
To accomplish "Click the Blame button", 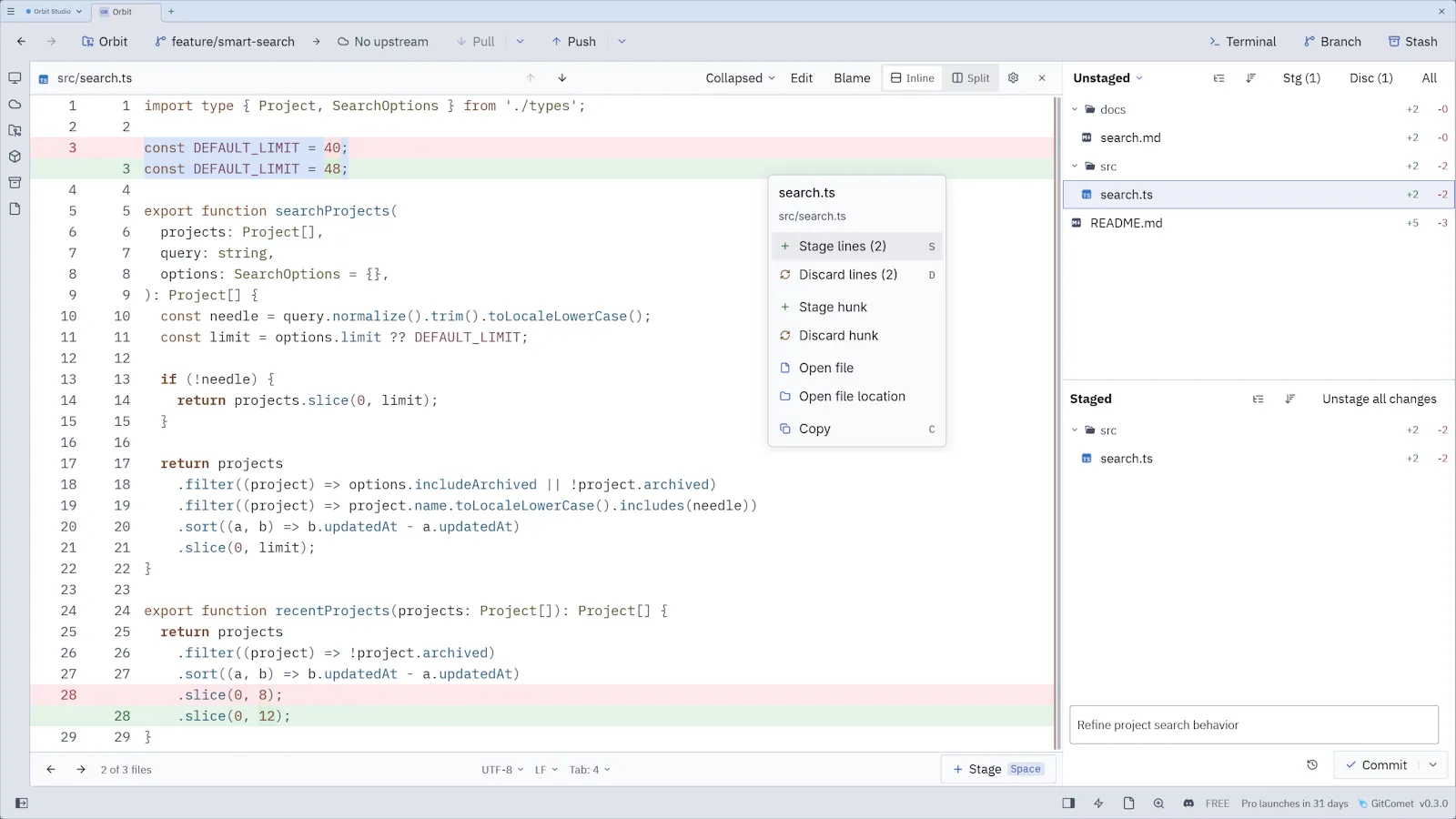I will click(x=852, y=78).
